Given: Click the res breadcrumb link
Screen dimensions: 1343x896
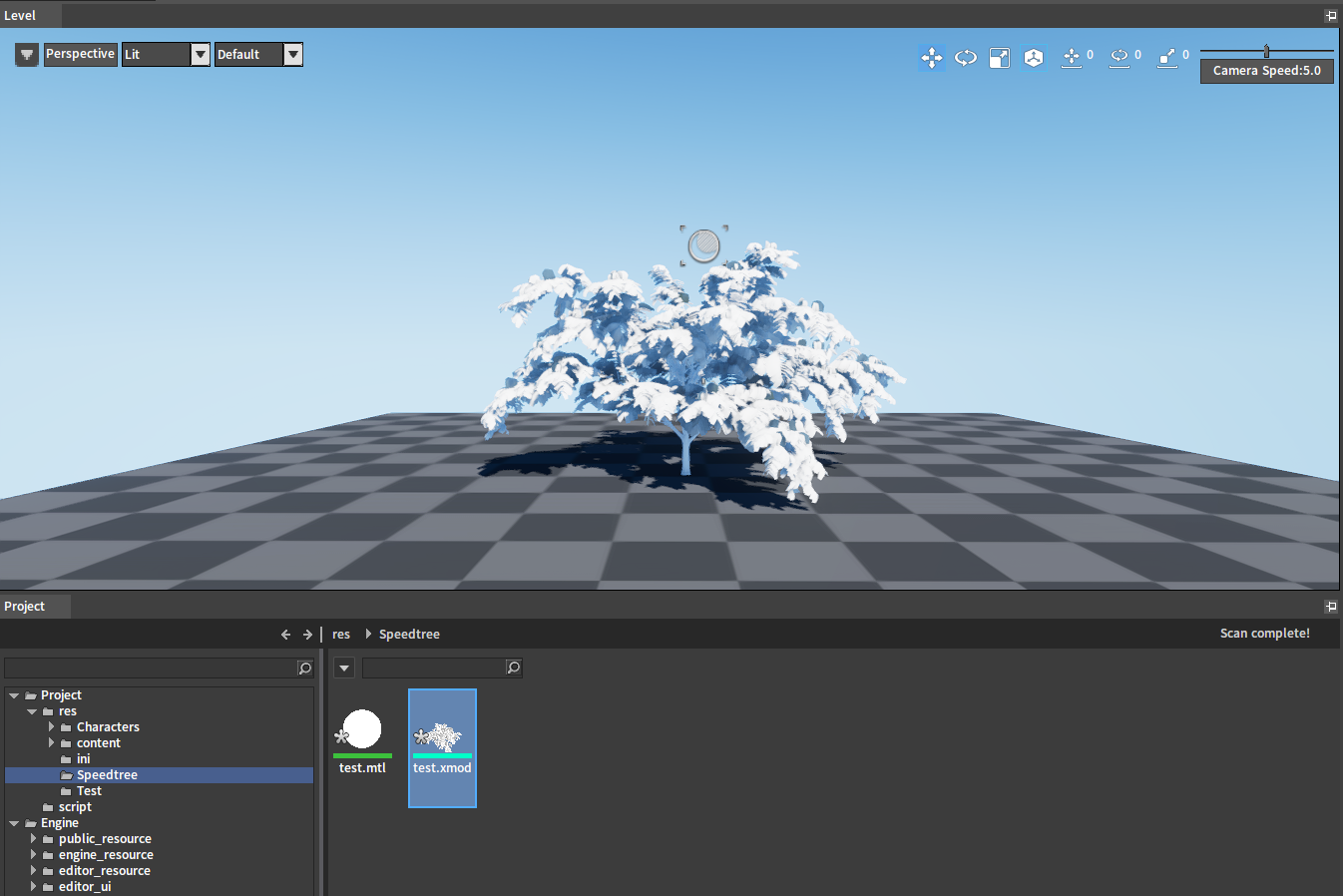Looking at the screenshot, I should click(341, 635).
